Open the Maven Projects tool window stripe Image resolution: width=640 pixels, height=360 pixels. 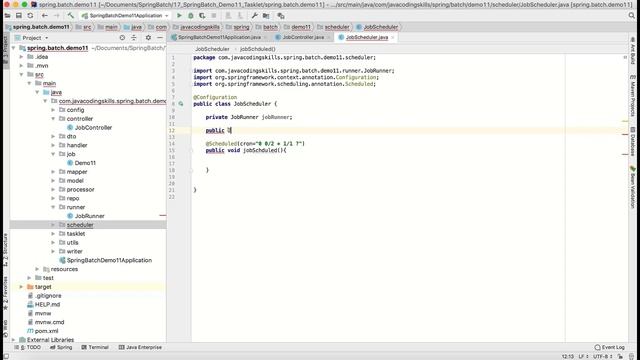633,96
